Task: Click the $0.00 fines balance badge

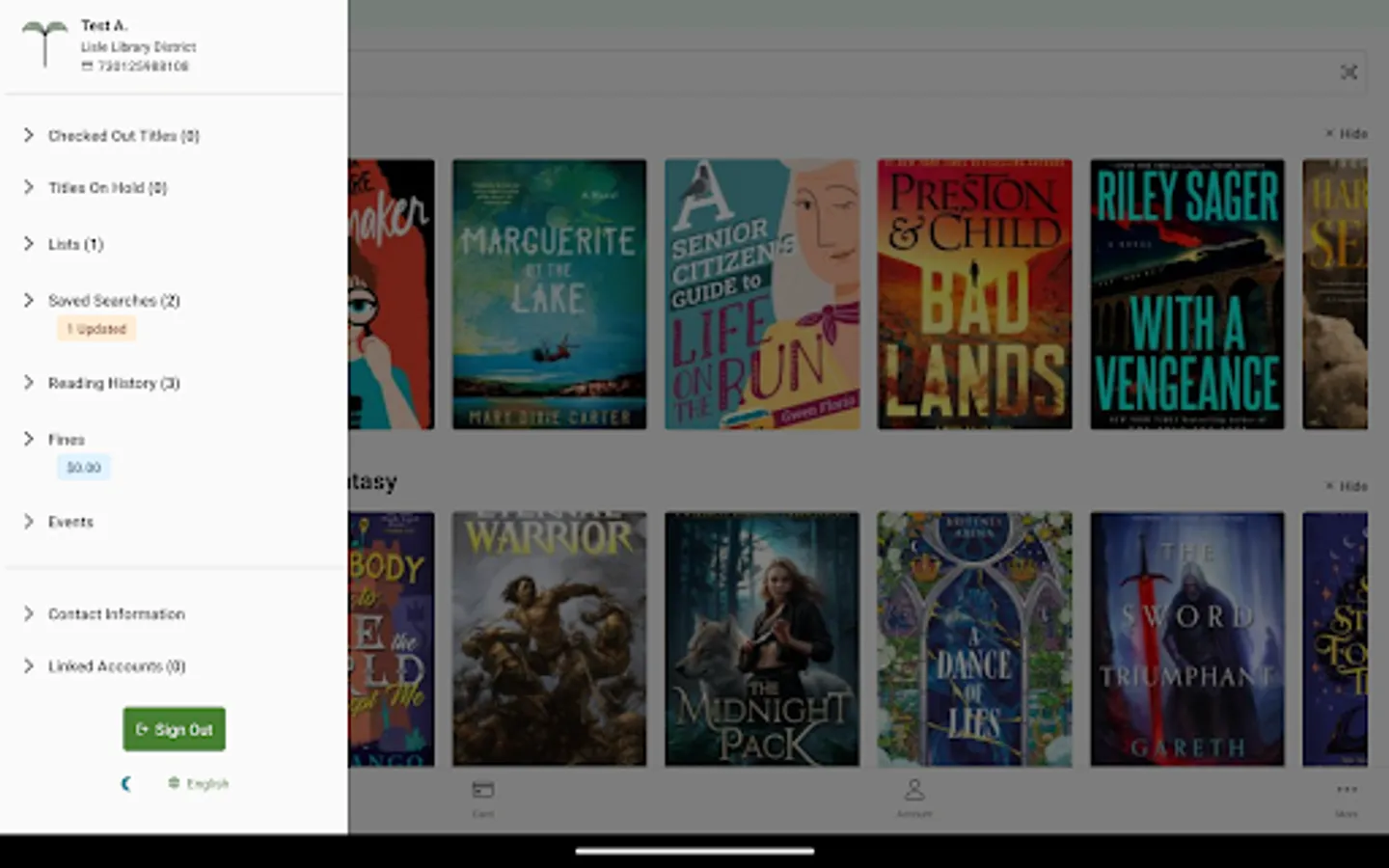Action: click(x=83, y=467)
